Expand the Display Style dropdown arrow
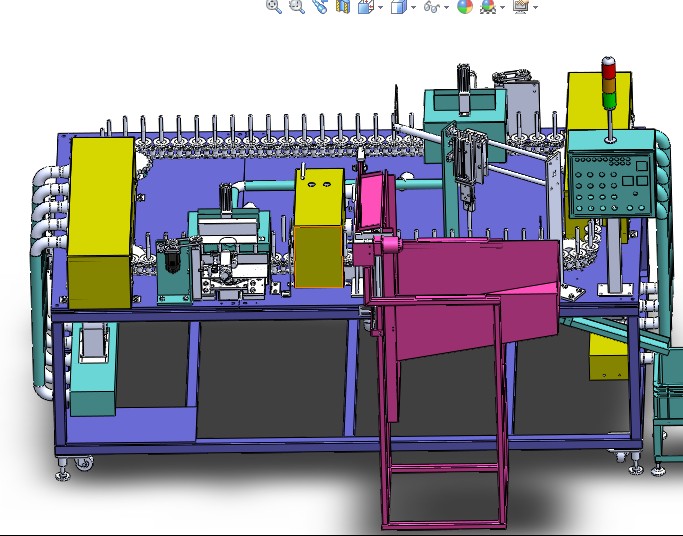 click(413, 7)
